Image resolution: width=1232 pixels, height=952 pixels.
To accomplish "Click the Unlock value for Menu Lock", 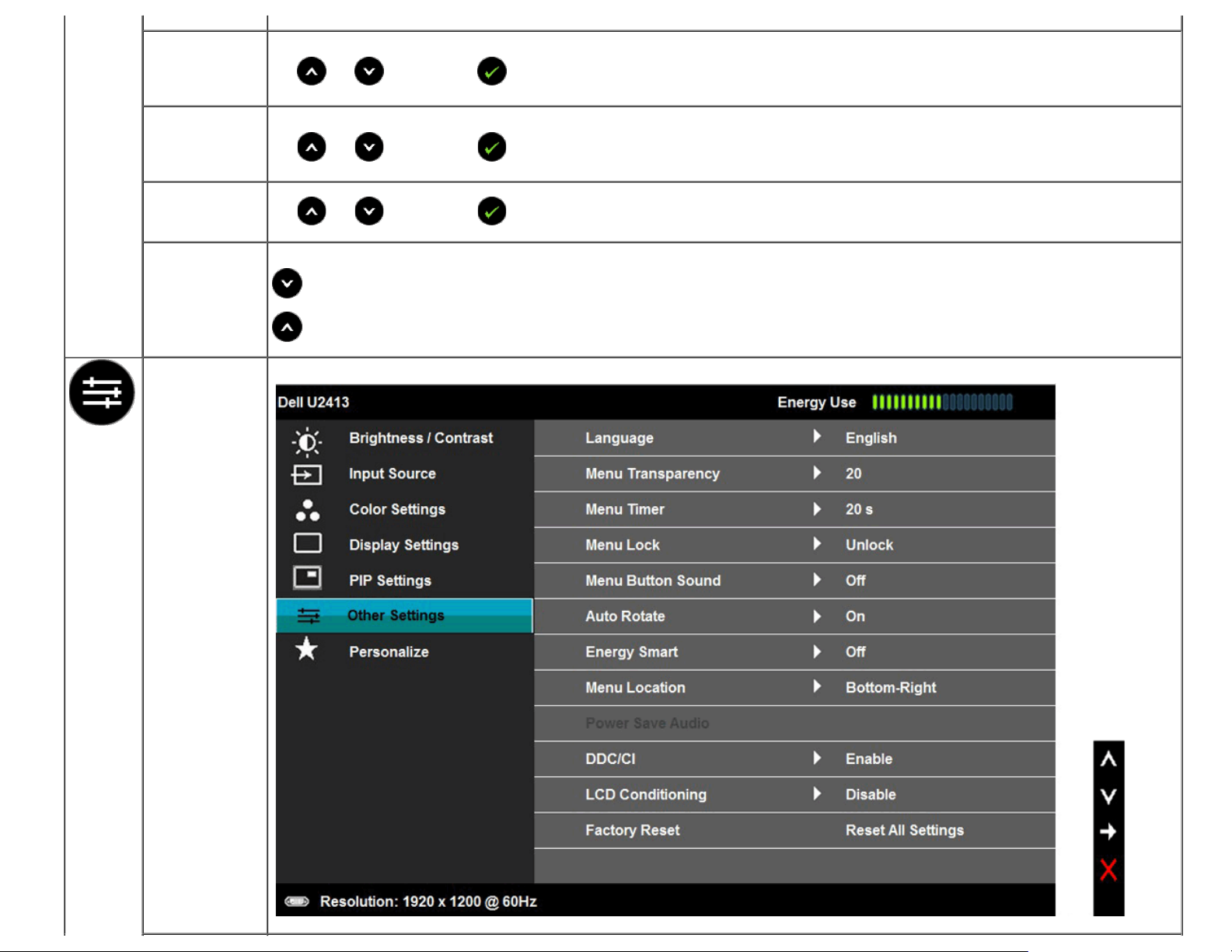I will [x=869, y=545].
